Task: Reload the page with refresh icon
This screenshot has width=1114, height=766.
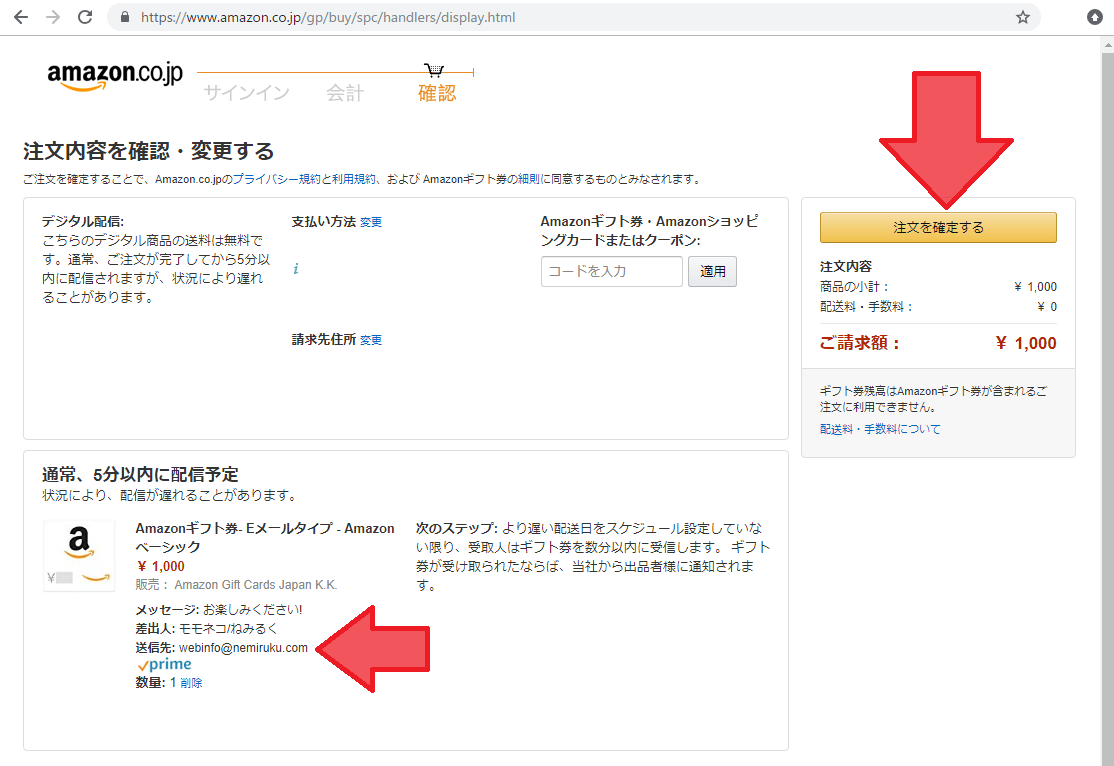Action: [85, 17]
